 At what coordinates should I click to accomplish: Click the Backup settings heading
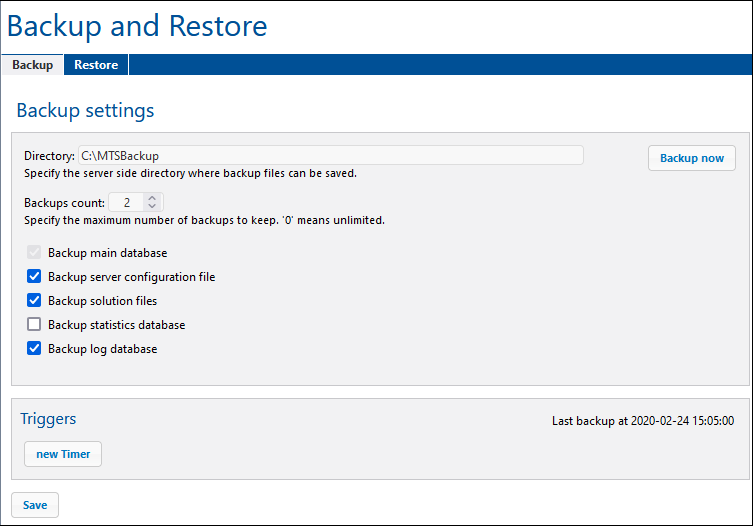85,110
